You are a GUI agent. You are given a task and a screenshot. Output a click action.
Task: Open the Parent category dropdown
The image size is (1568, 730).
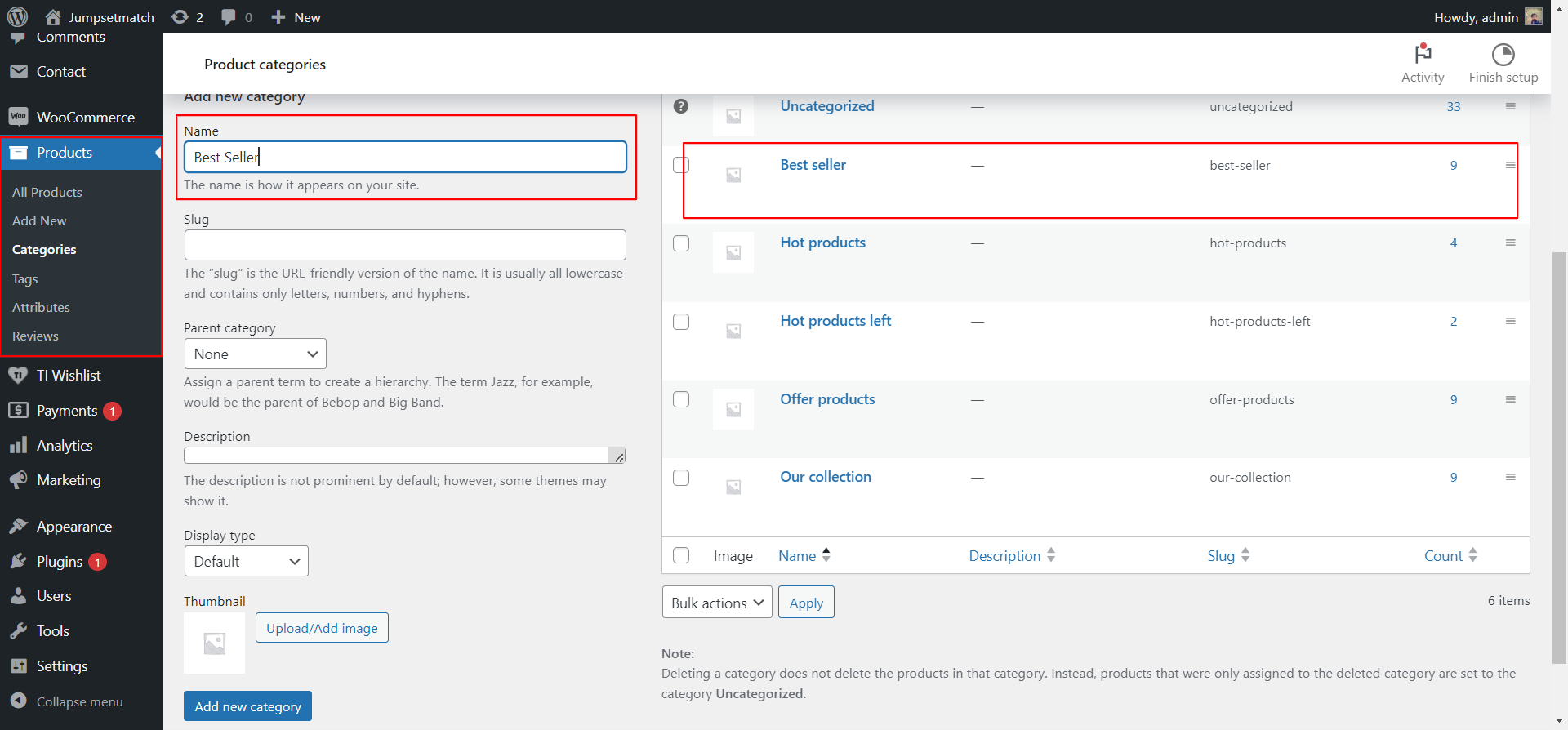pos(255,354)
